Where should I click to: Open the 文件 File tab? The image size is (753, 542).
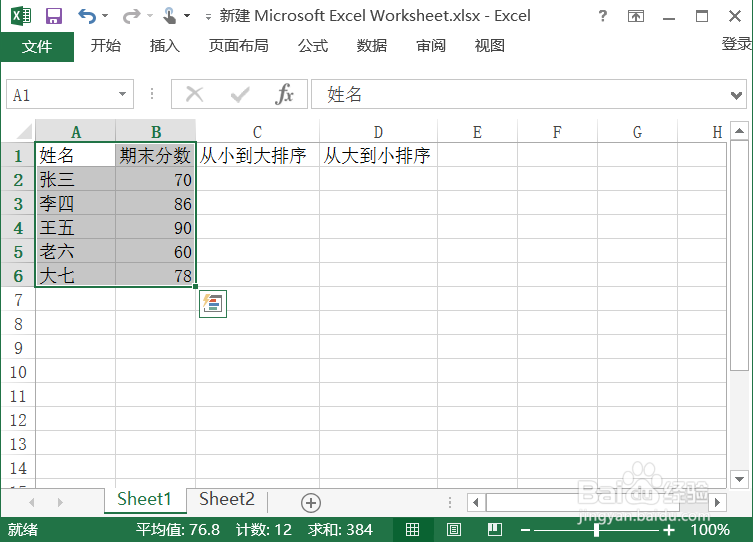click(37, 47)
